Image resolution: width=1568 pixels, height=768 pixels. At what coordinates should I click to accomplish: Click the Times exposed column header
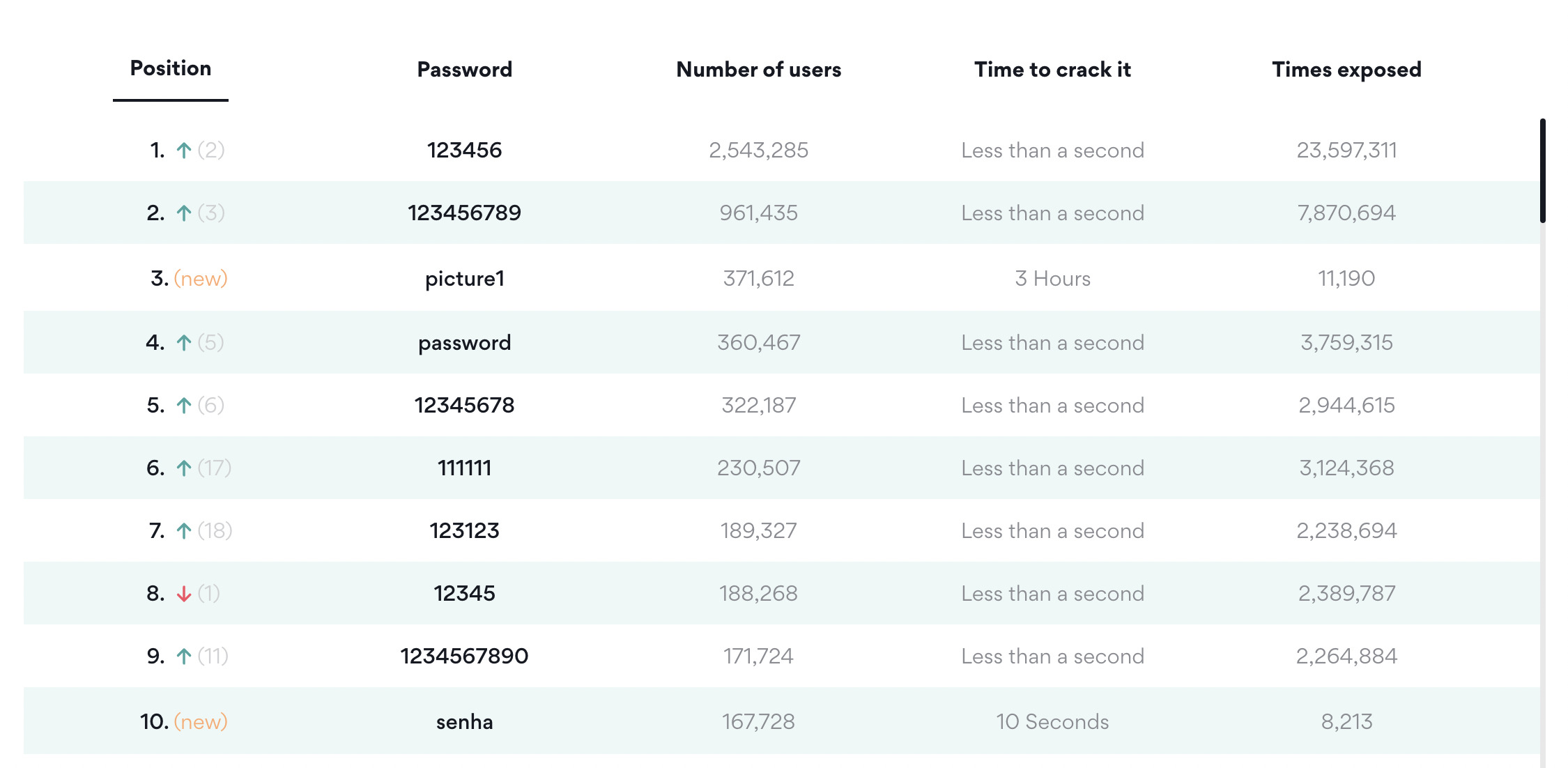1346,70
